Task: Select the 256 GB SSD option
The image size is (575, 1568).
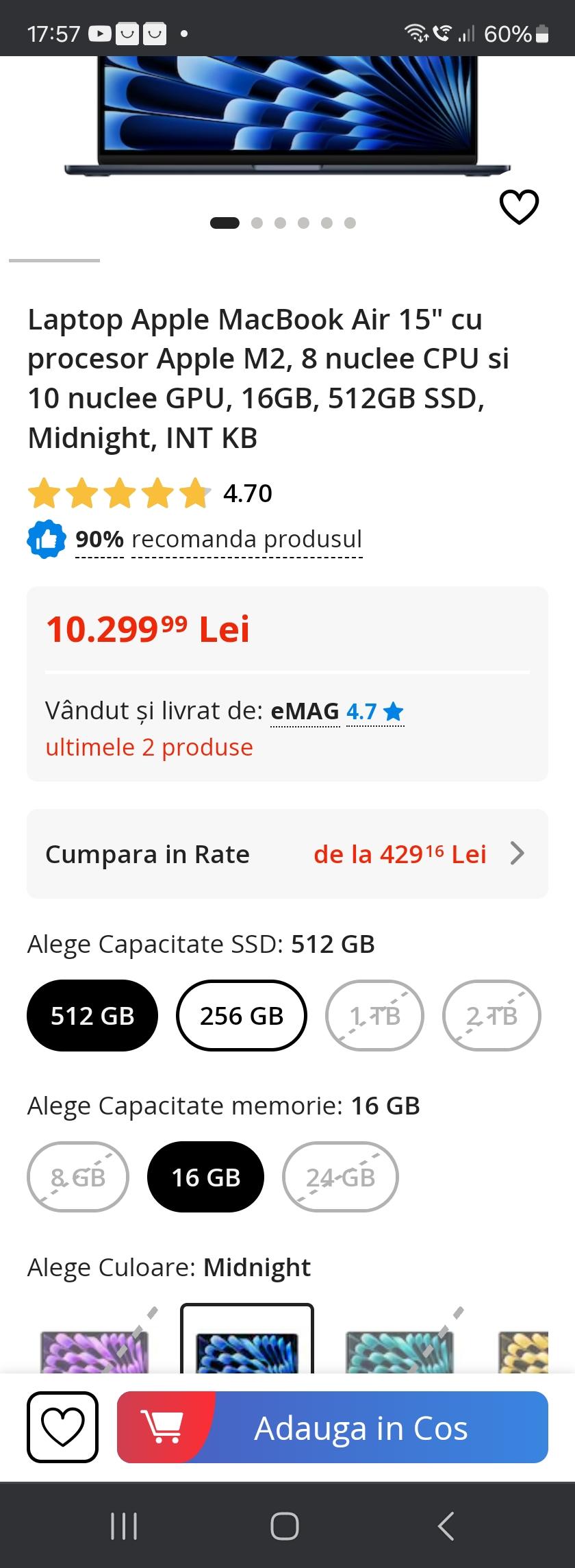Action: coord(242,1015)
